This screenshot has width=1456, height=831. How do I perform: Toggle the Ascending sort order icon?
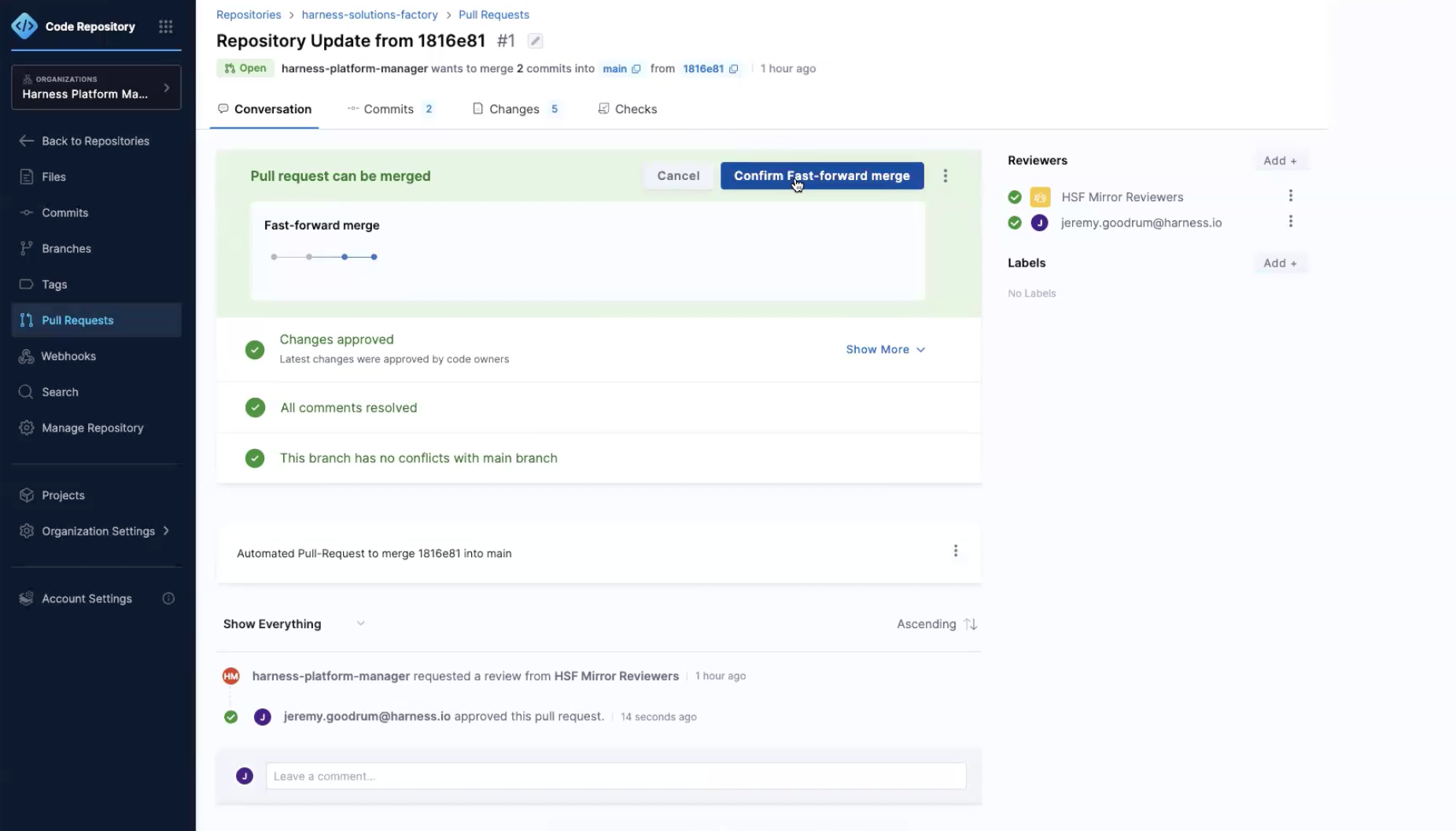[x=971, y=624]
